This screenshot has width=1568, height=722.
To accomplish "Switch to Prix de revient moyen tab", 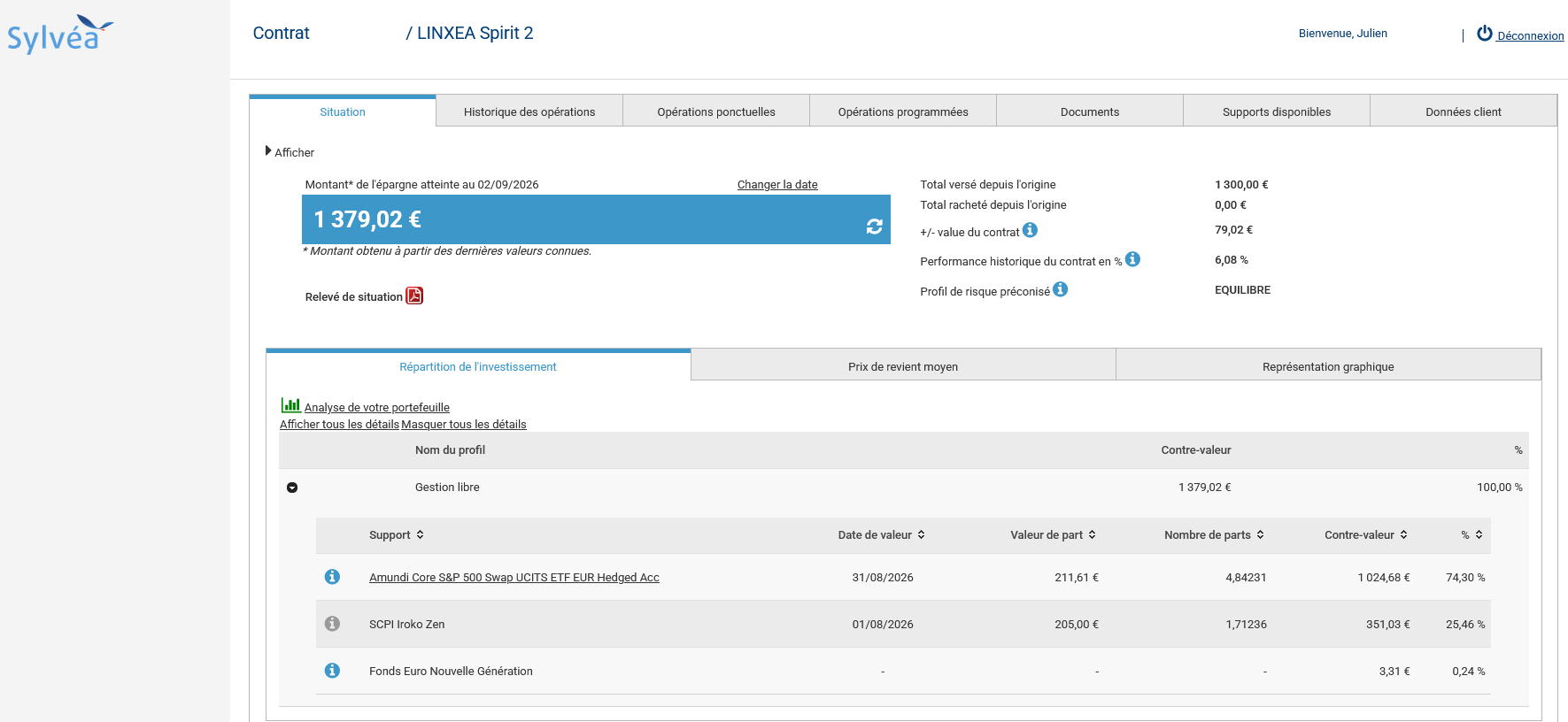I will coord(903,366).
